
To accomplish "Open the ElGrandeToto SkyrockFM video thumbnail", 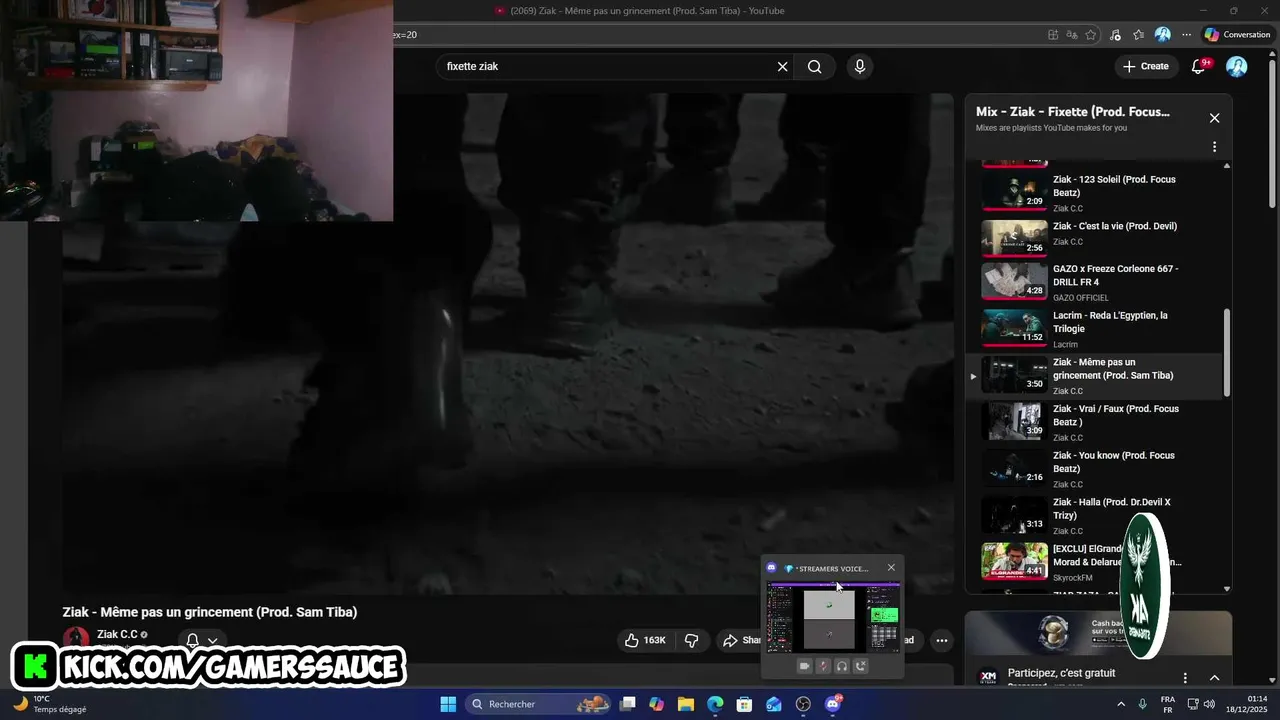I will pos(1014,561).
